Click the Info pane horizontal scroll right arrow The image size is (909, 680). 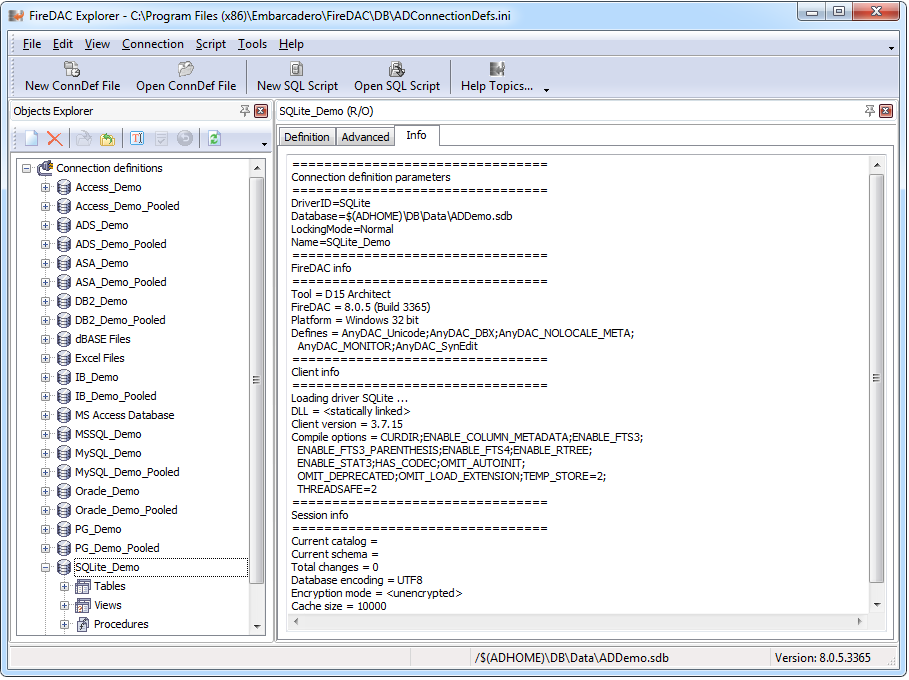[859, 621]
